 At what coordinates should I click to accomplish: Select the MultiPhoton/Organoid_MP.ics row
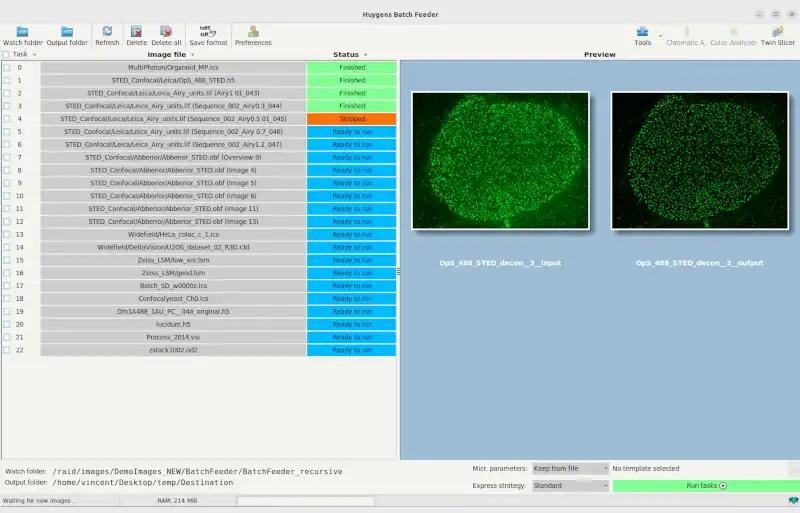tap(173, 67)
